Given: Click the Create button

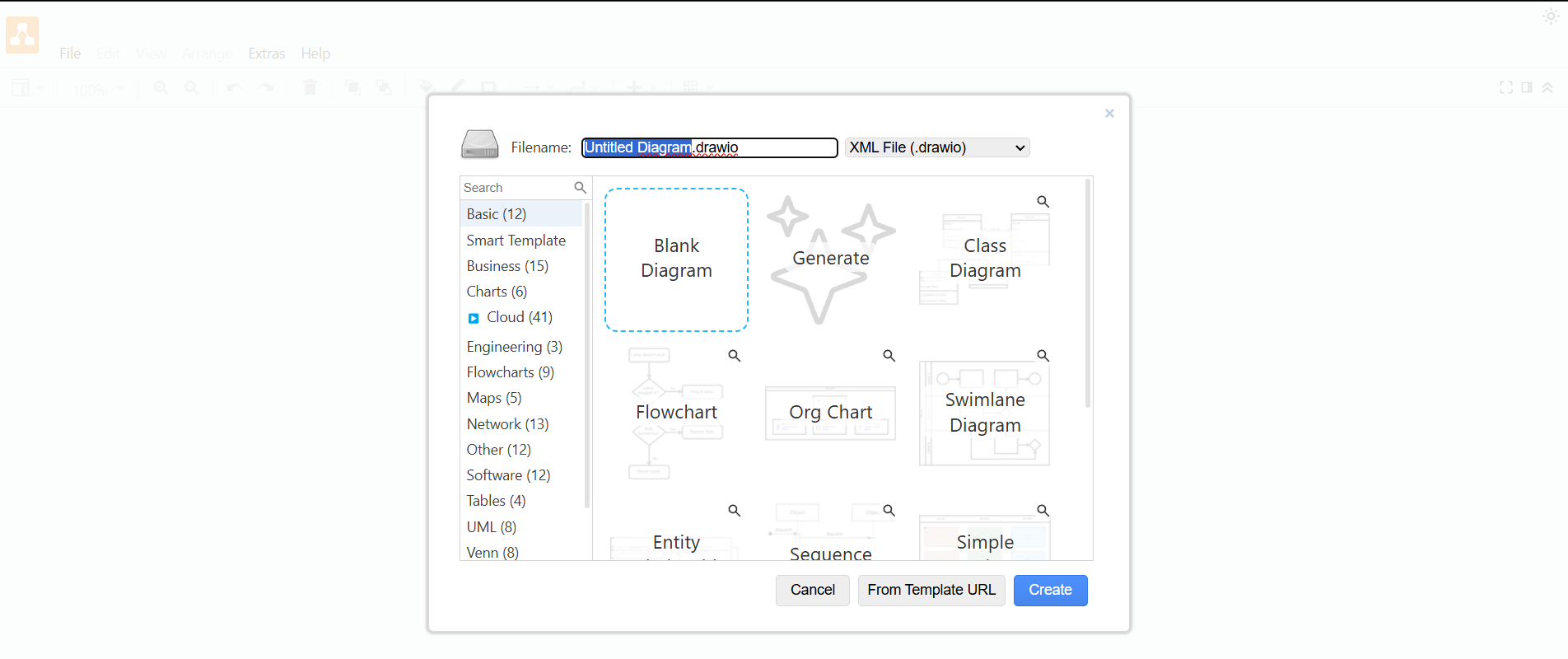Looking at the screenshot, I should [x=1050, y=591].
